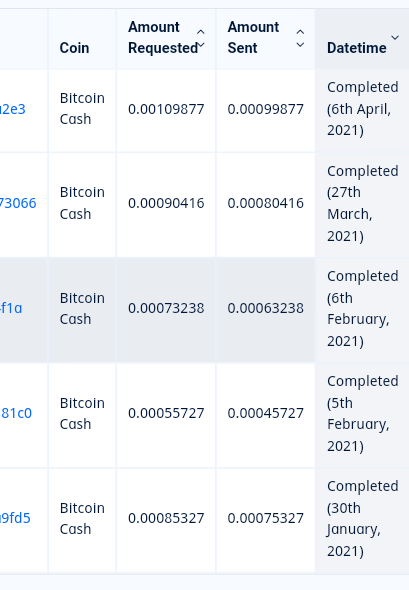The width and height of the screenshot is (409, 590).
Task: Select the 0.00073238 requested amount cell
Action: (x=166, y=310)
